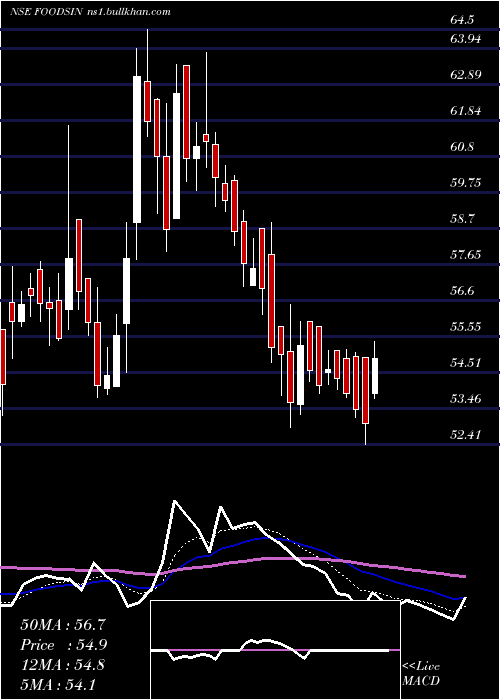The image size is (500, 700).
Task: Click the 50MA : 56.7 readout
Action: [64, 625]
